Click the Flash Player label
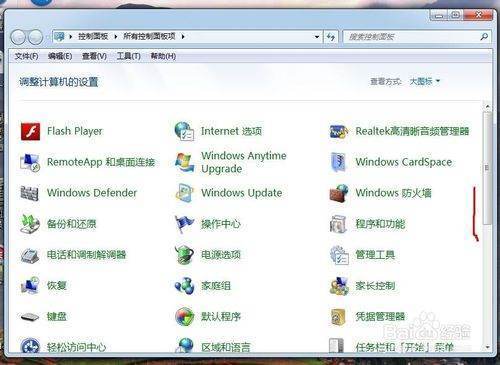Image resolution: width=500 pixels, height=365 pixels. (75, 131)
